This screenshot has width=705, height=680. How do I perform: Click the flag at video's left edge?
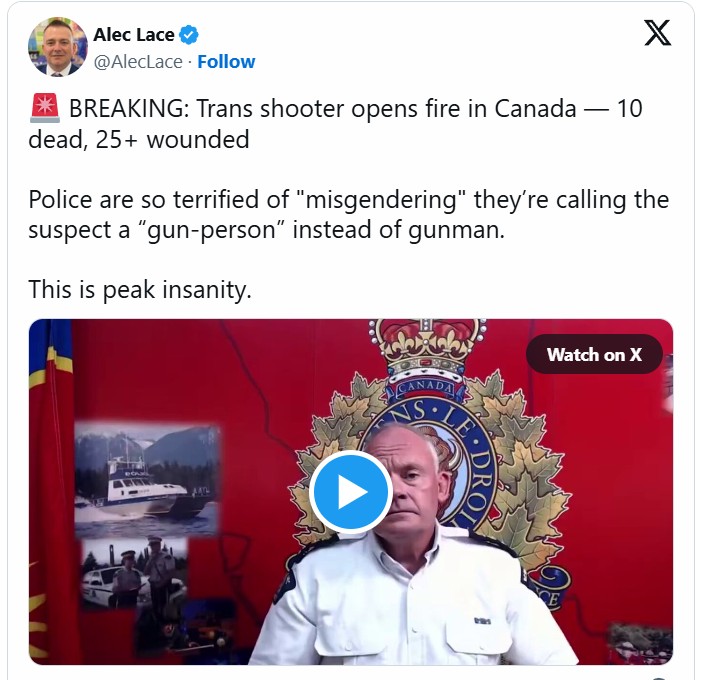(x=50, y=490)
